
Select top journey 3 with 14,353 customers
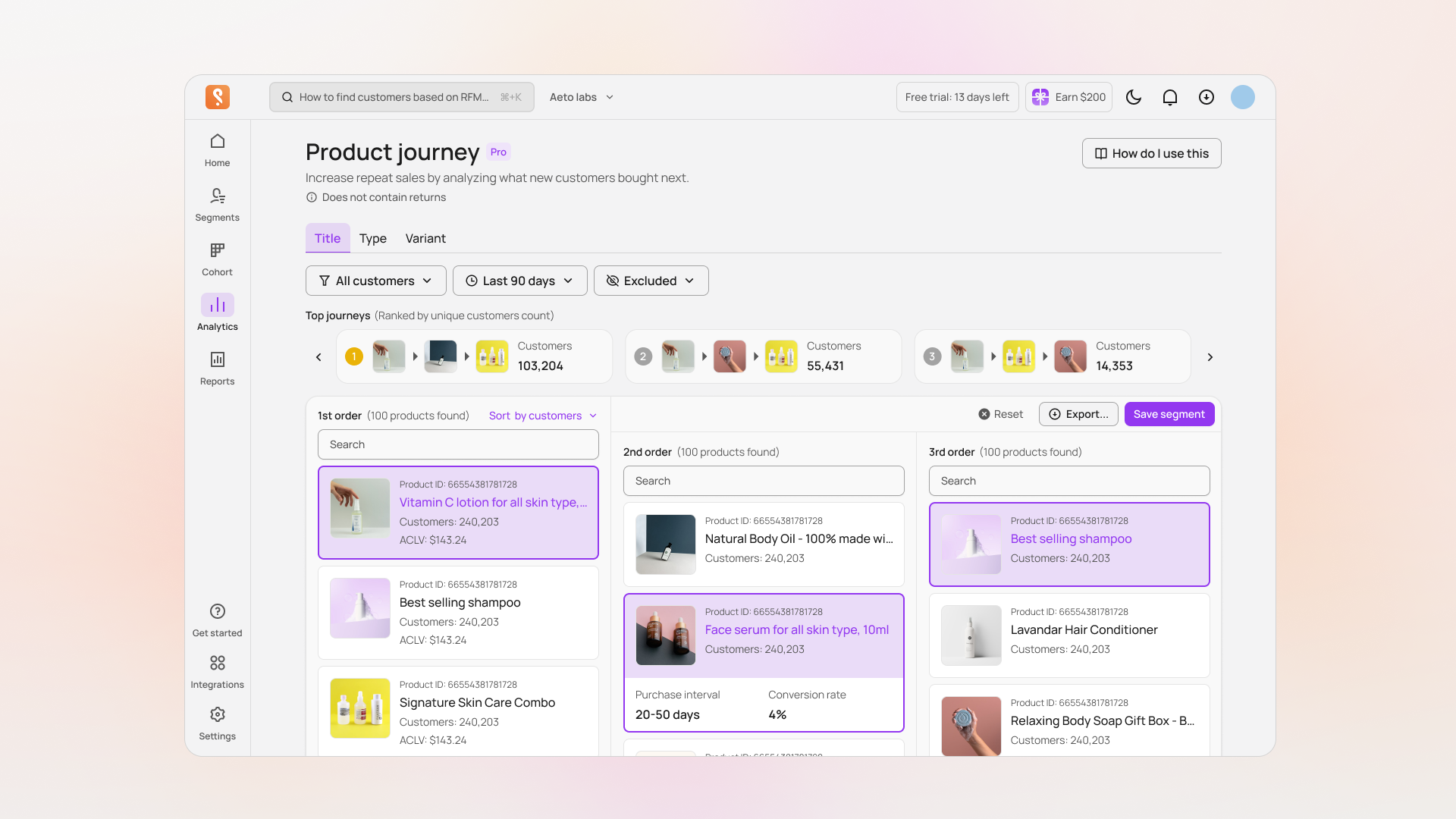coord(1053,356)
